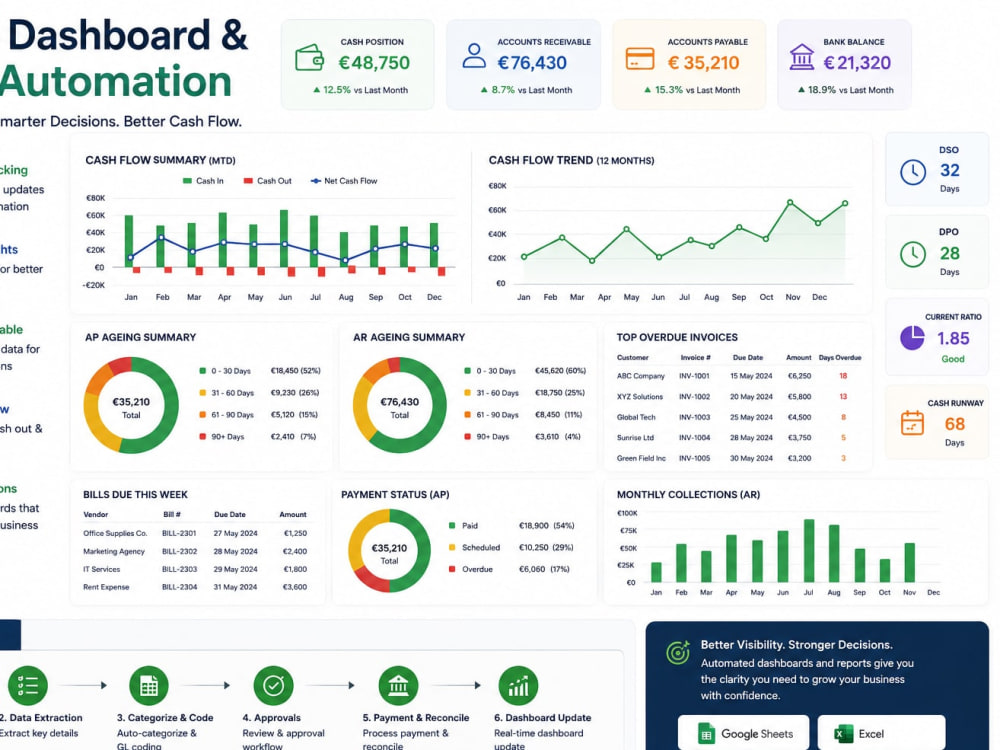Click the 12.5% vs Last Month indicator
This screenshot has height=750, width=1000.
click(360, 90)
